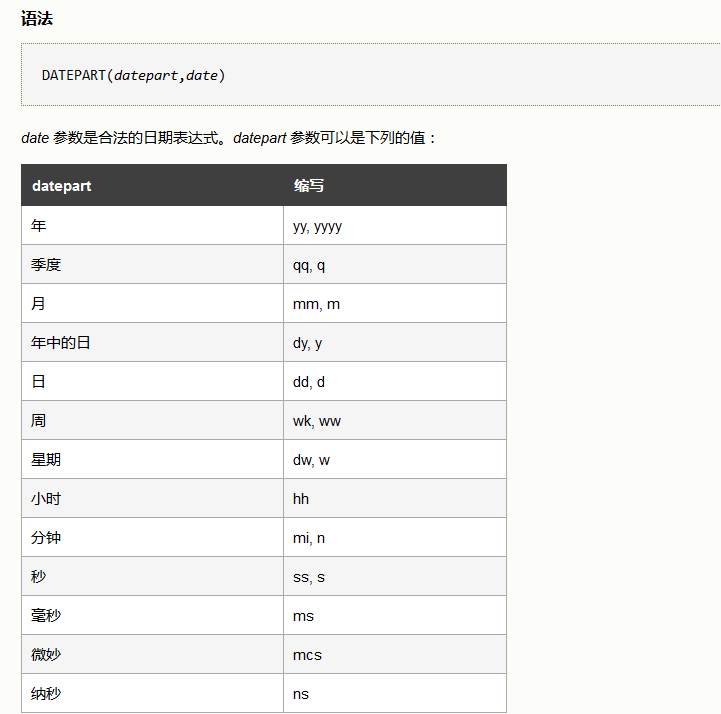
Task: Select the 小时 table cell
Action: 152,498
